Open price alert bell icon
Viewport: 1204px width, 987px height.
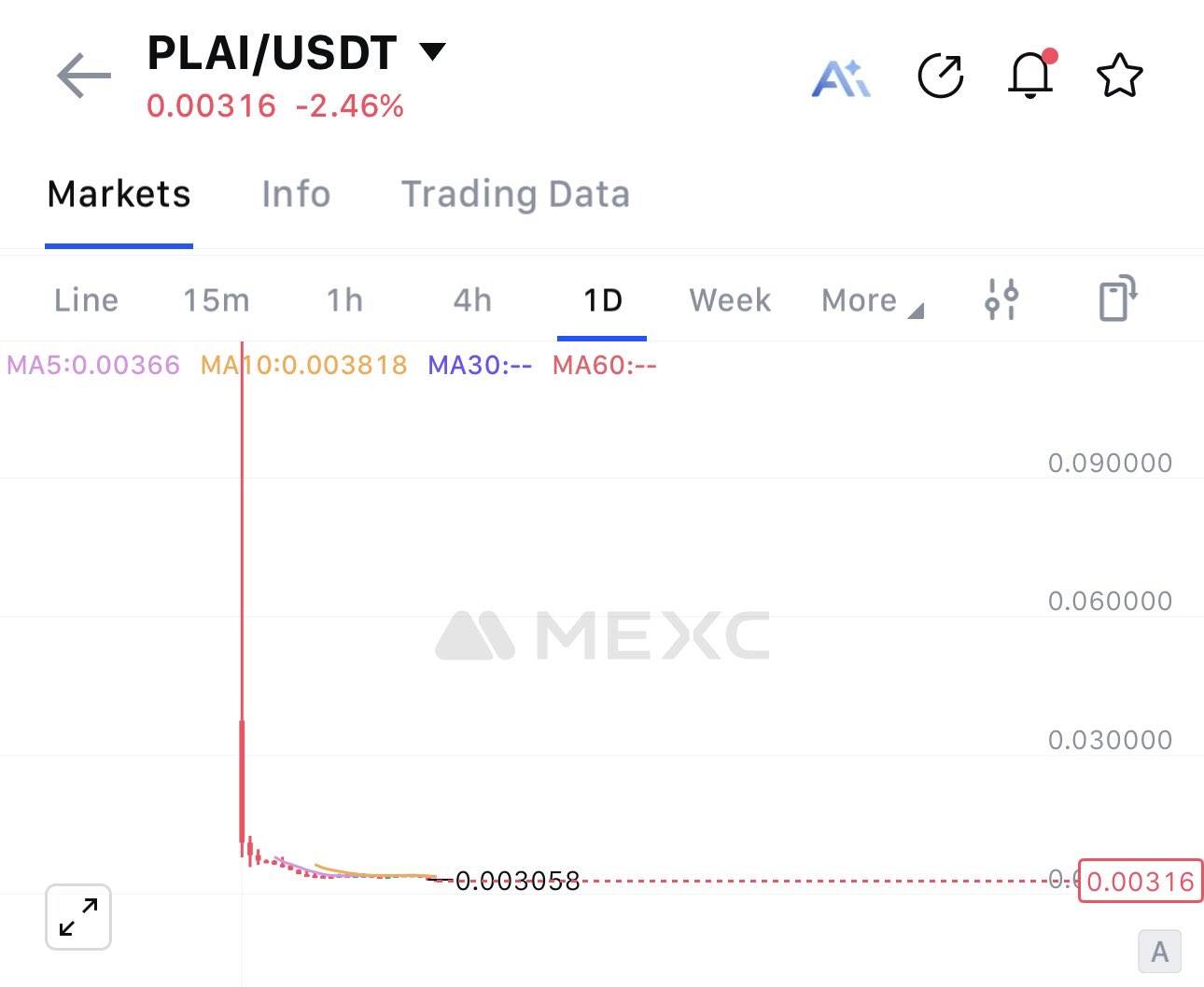point(1030,75)
